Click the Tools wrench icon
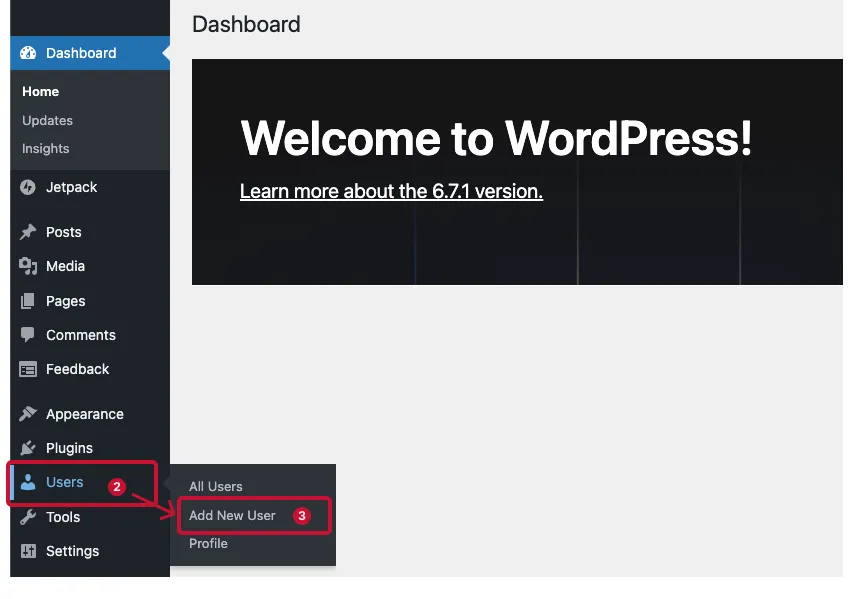851x599 pixels. [x=28, y=517]
